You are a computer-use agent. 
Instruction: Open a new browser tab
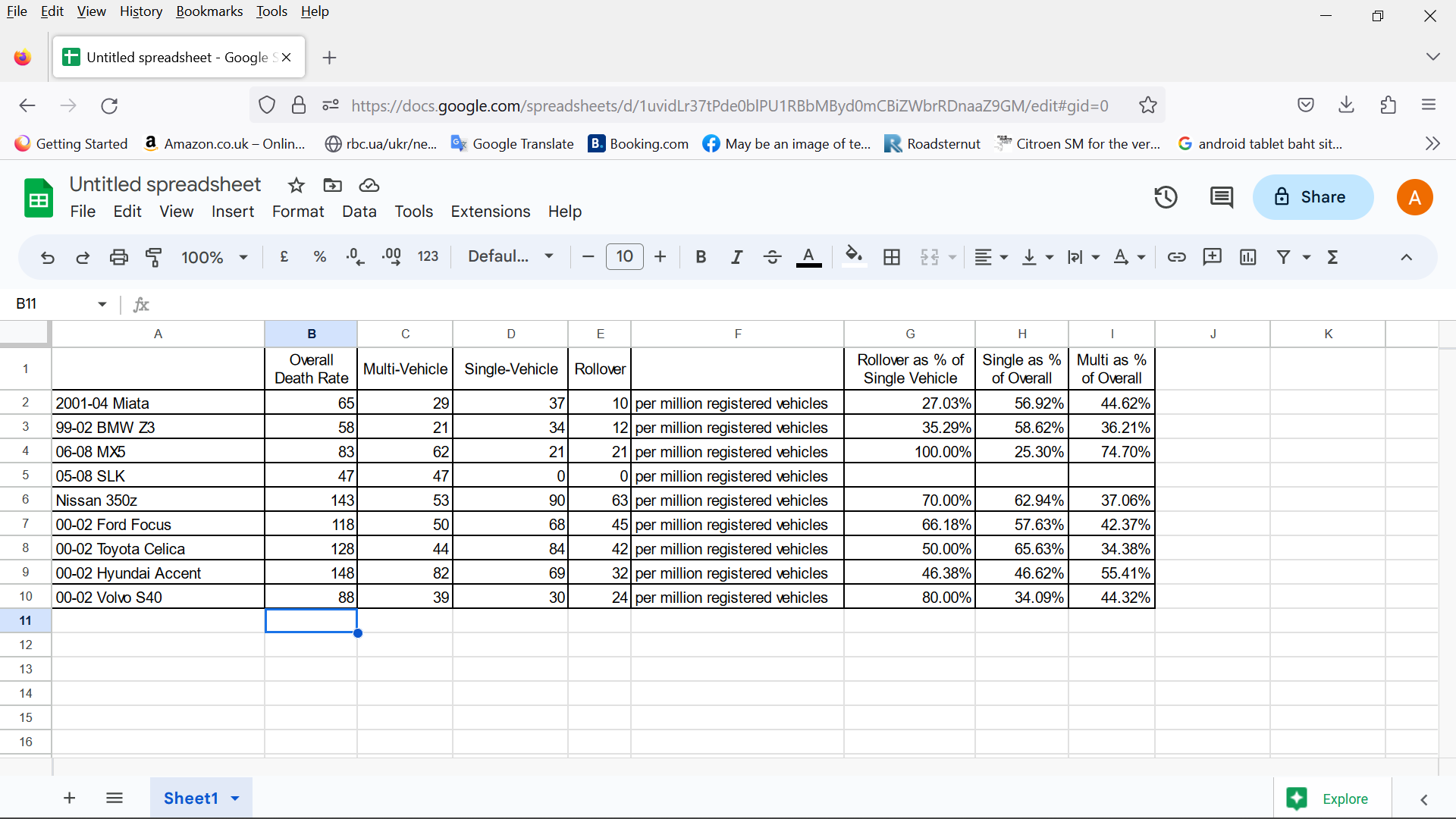point(329,58)
